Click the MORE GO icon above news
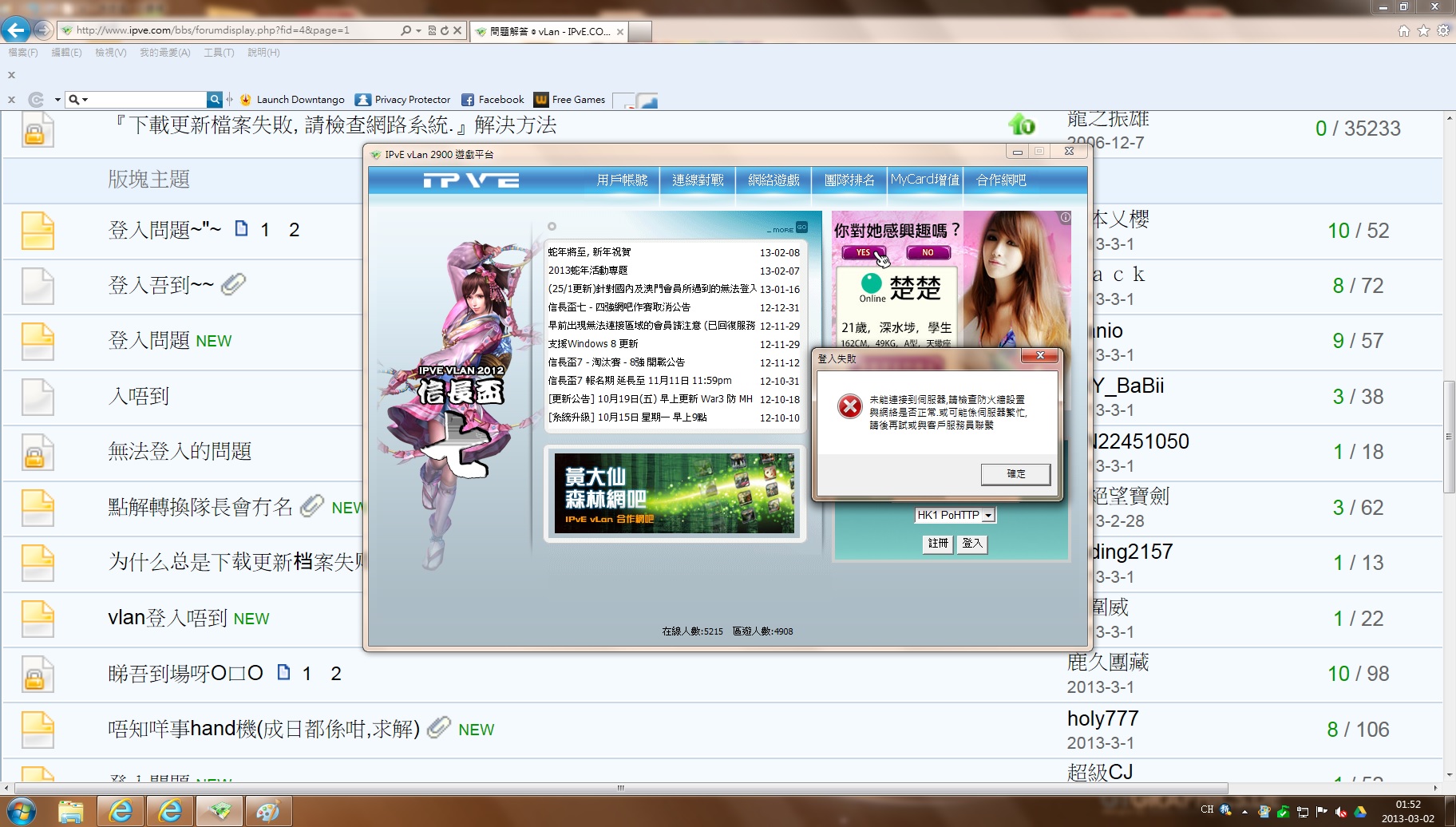The image size is (1456, 827). (801, 228)
